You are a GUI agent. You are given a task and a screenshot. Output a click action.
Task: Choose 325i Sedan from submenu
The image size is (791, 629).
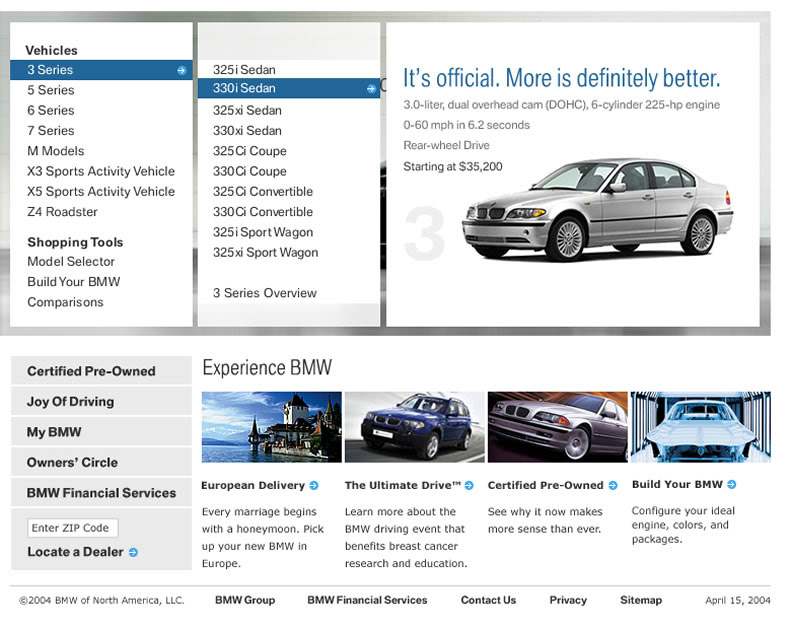click(x=244, y=70)
